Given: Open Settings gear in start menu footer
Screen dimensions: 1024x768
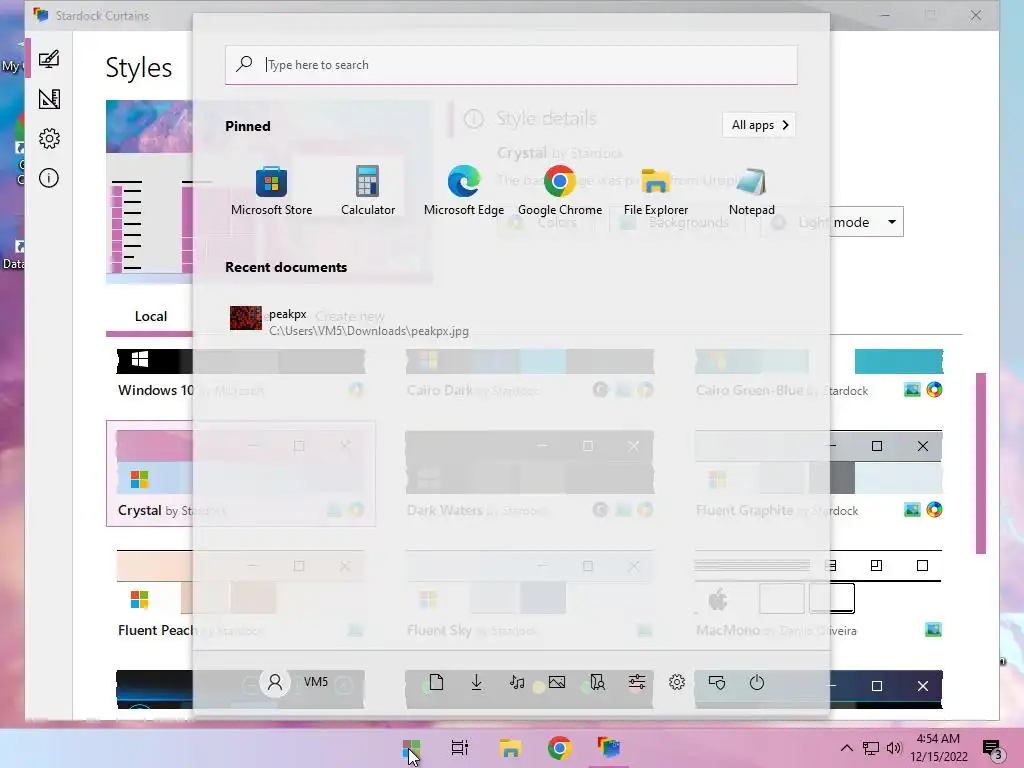Looking at the screenshot, I should pos(677,682).
